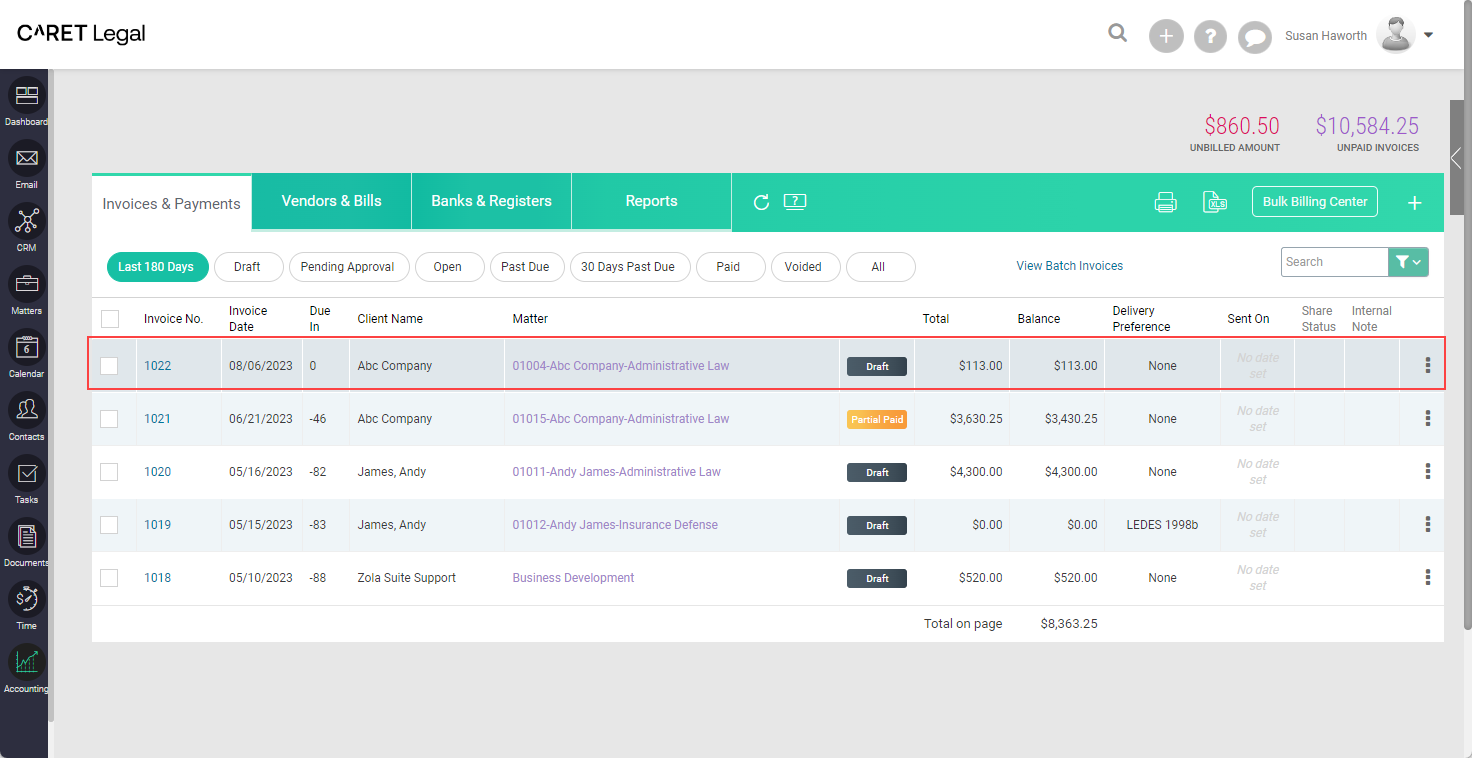This screenshot has height=758, width=1472.
Task: Expand the side panel chevron on the right edge
Action: [1456, 157]
